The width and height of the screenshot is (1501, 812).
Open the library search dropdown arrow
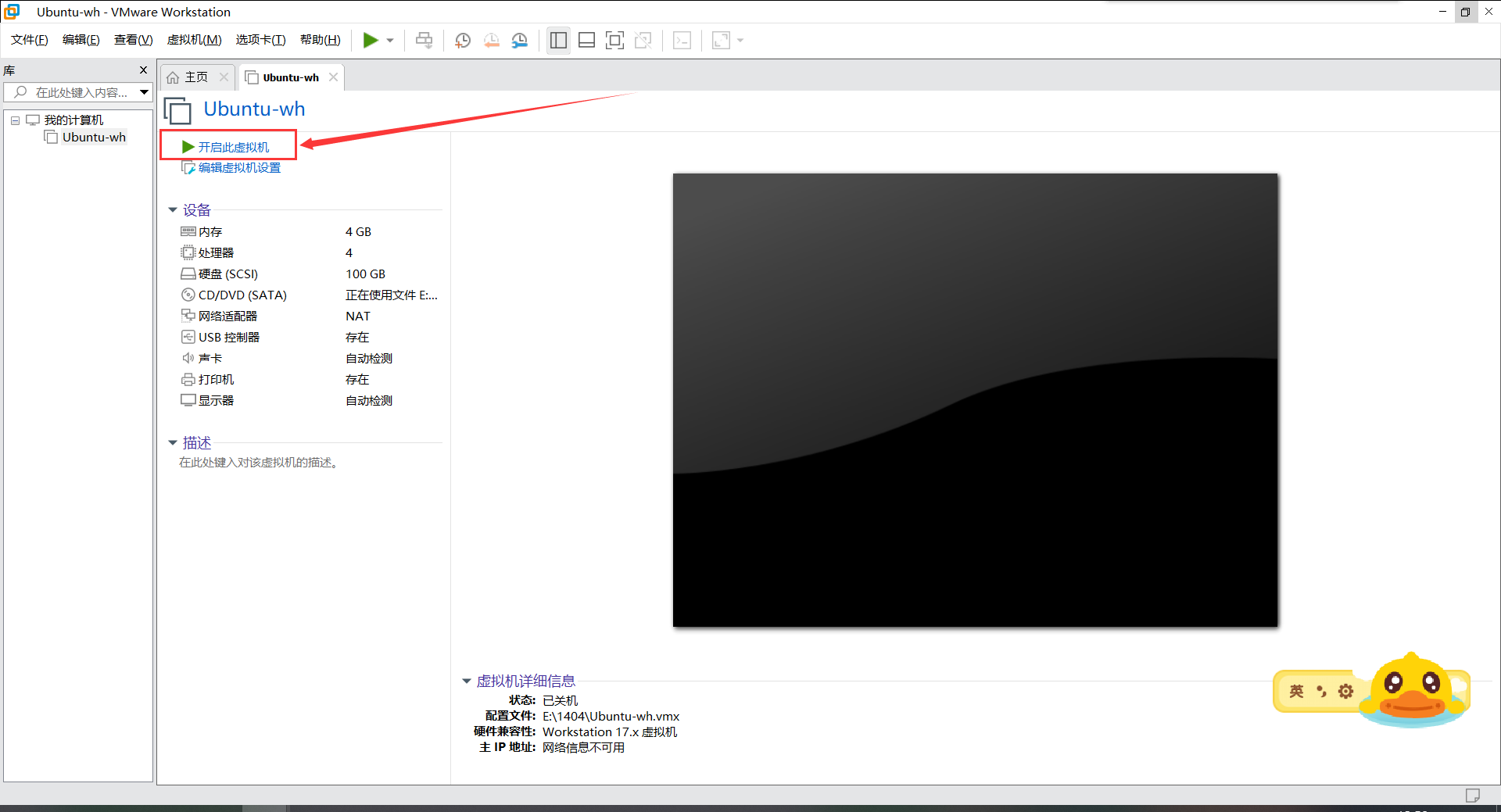coord(145,92)
